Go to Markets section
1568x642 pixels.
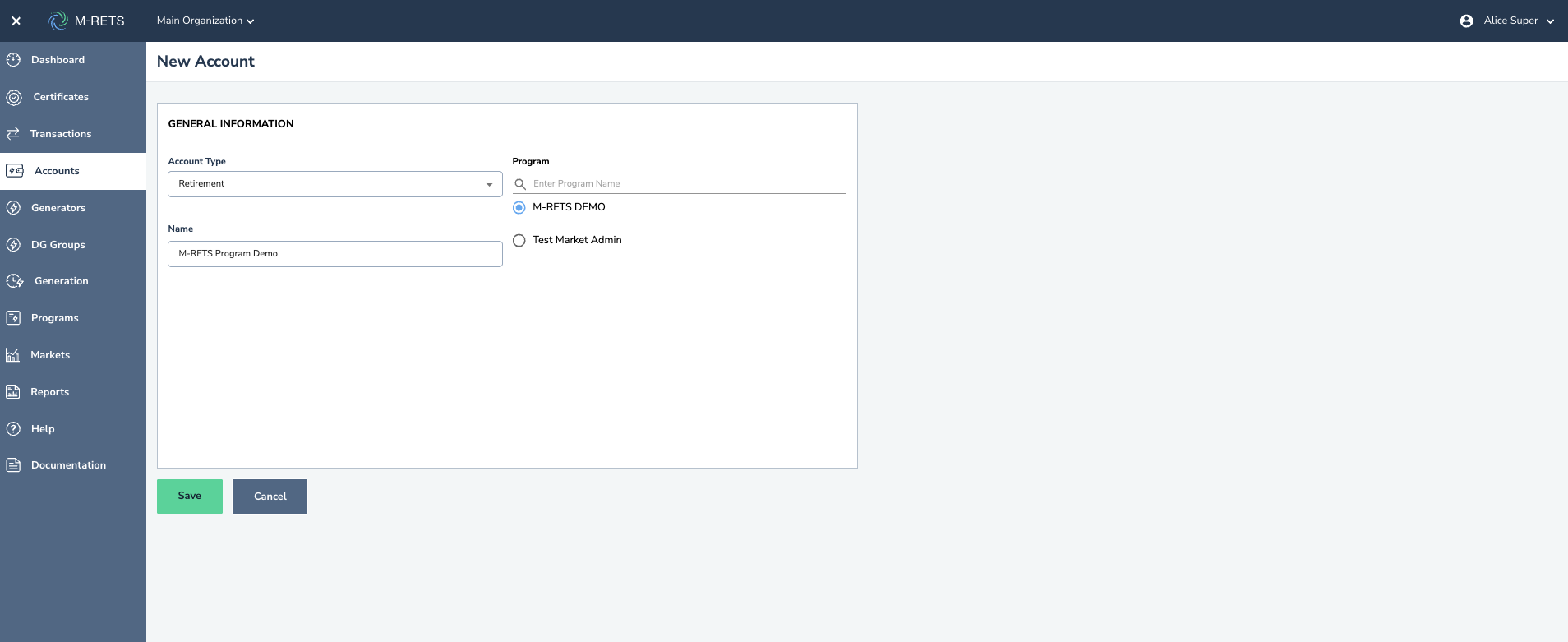tap(73, 355)
